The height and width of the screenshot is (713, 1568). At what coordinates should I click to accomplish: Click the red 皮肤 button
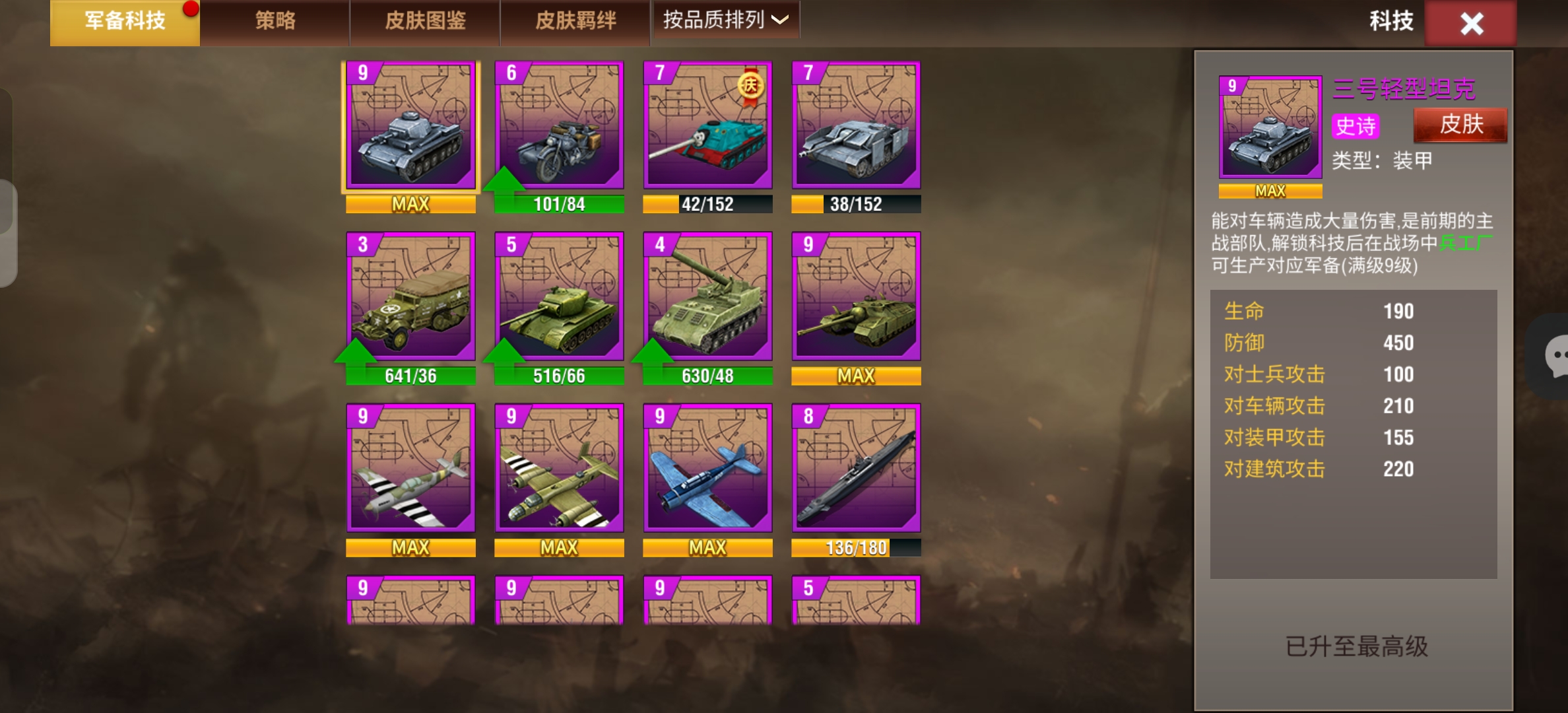(x=1460, y=125)
